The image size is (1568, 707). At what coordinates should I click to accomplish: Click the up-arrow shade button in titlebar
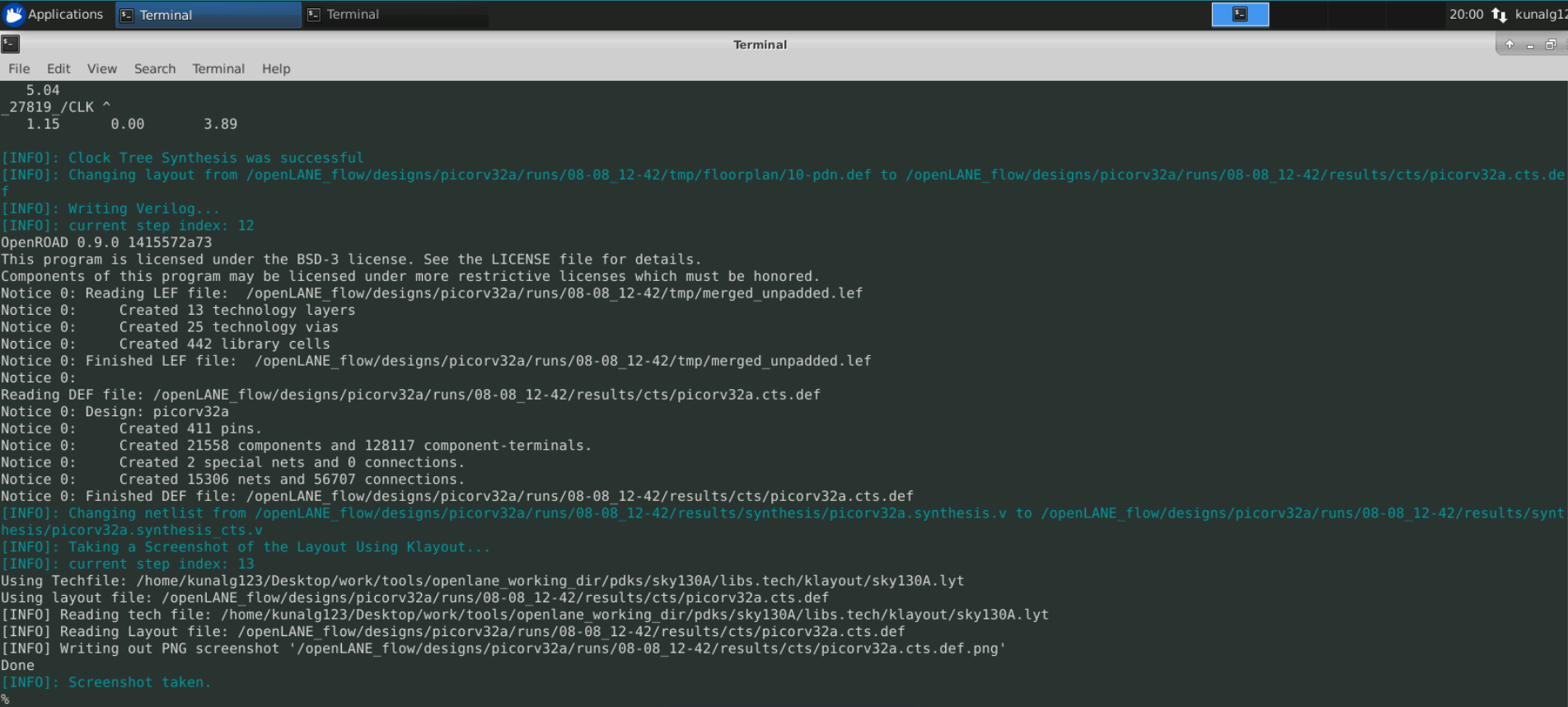point(1509,44)
